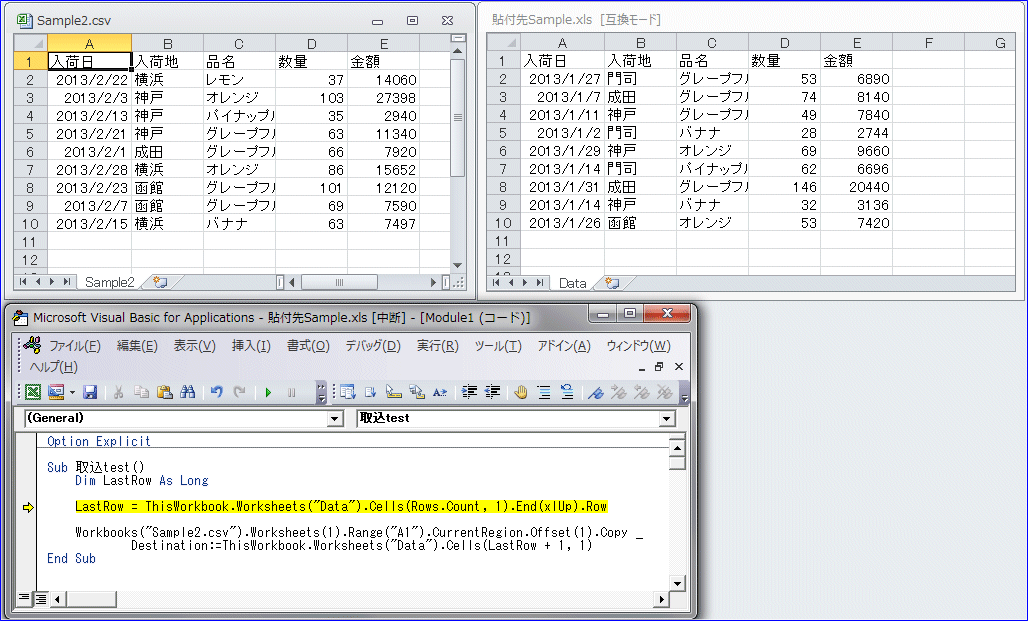The width and height of the screenshot is (1028, 621).
Task: Click the Save icon in VBA toolbar
Action: pyautogui.click(x=90, y=393)
